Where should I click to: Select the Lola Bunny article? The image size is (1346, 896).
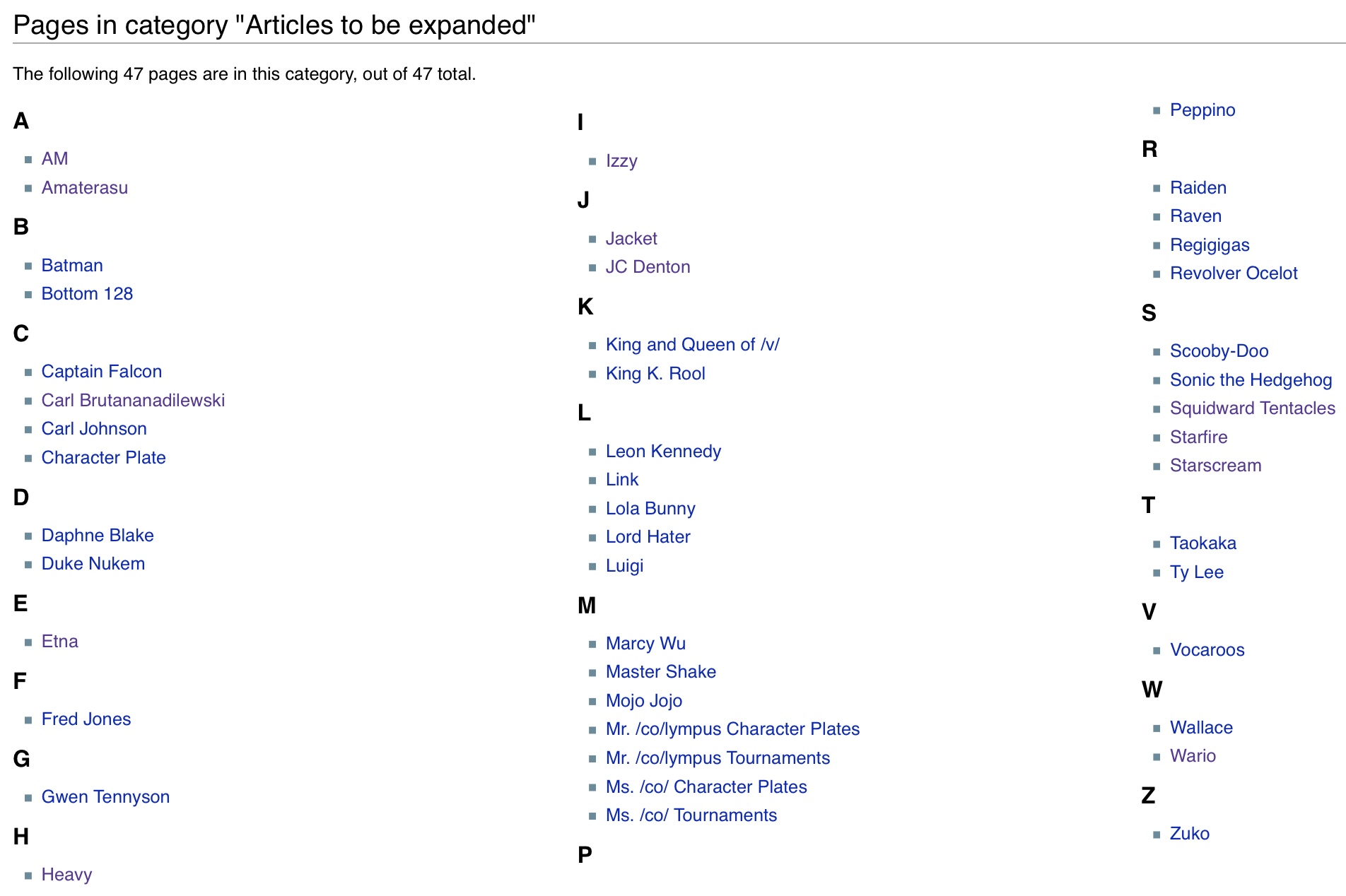point(650,509)
